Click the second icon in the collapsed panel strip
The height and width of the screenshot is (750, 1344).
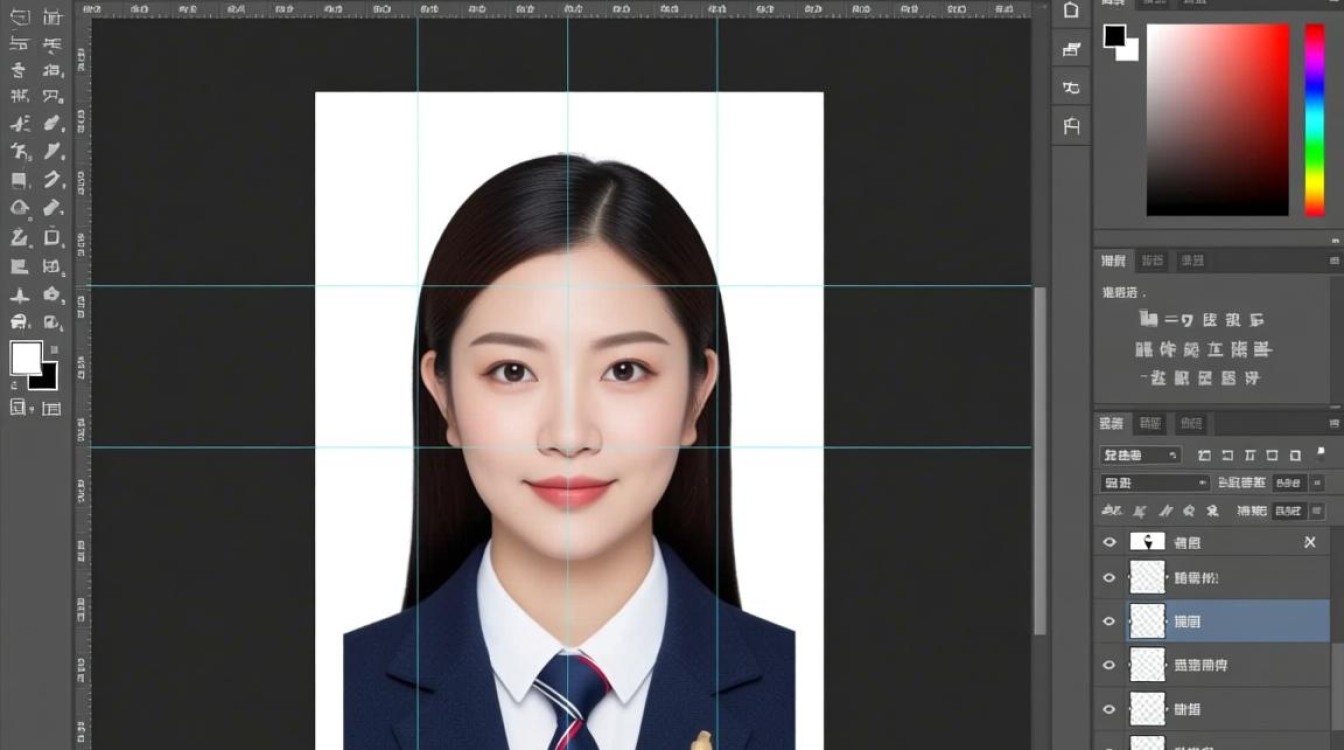coord(1071,49)
